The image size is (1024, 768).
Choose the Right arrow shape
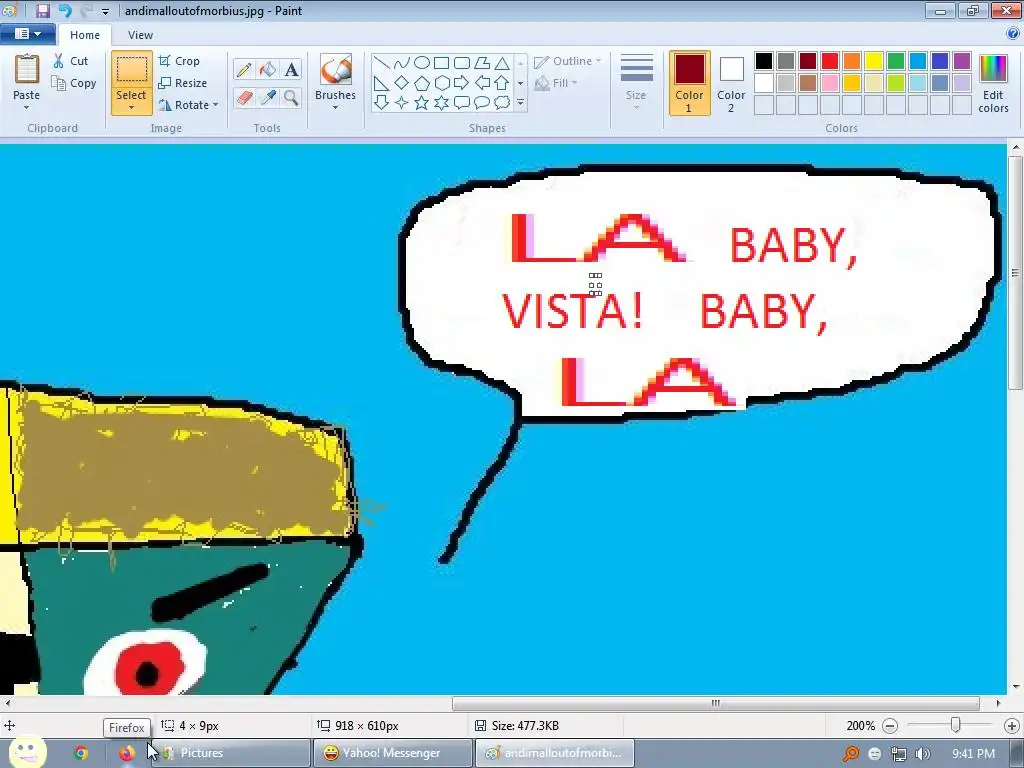(462, 83)
